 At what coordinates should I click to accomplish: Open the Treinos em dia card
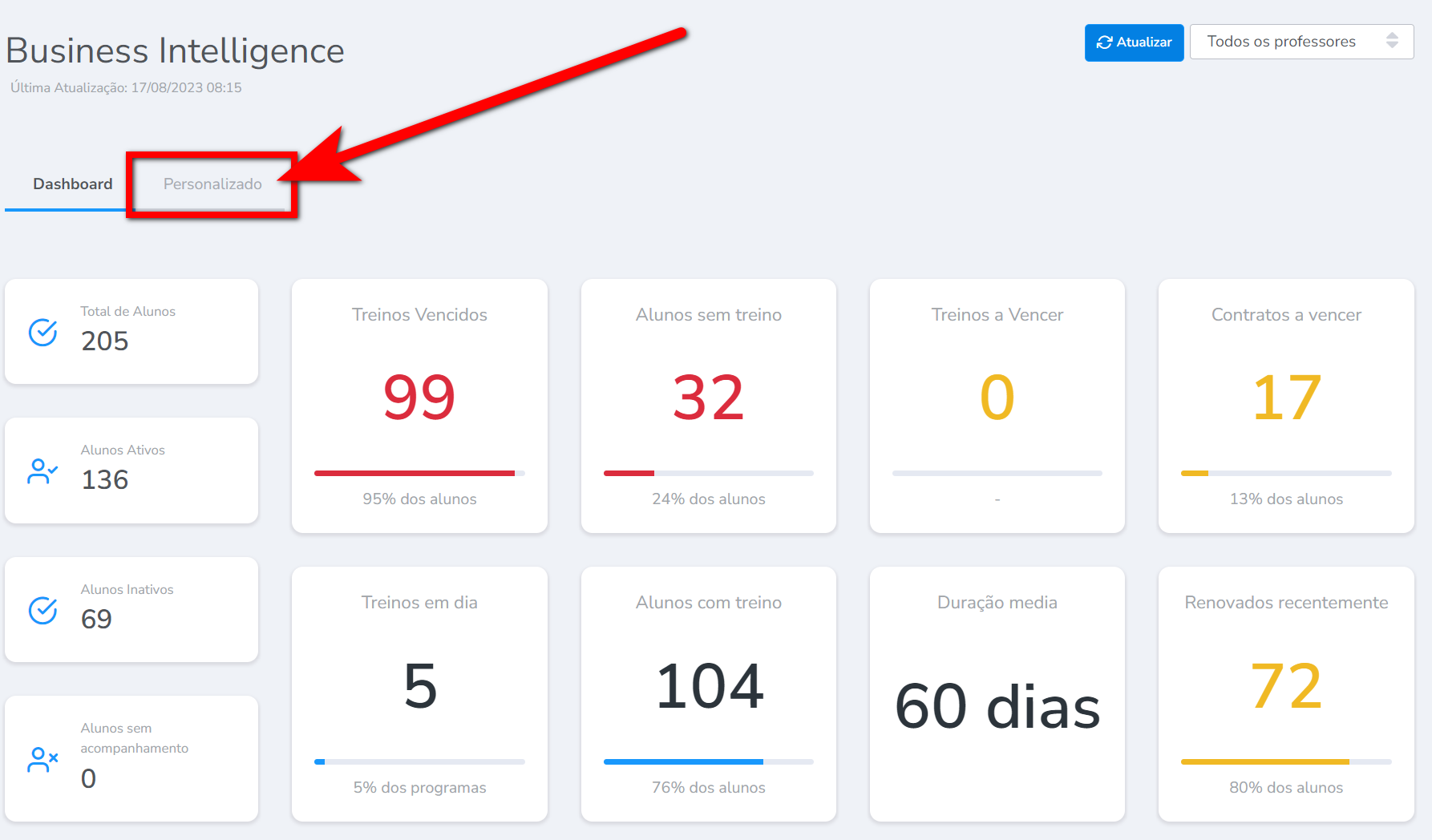[419, 694]
